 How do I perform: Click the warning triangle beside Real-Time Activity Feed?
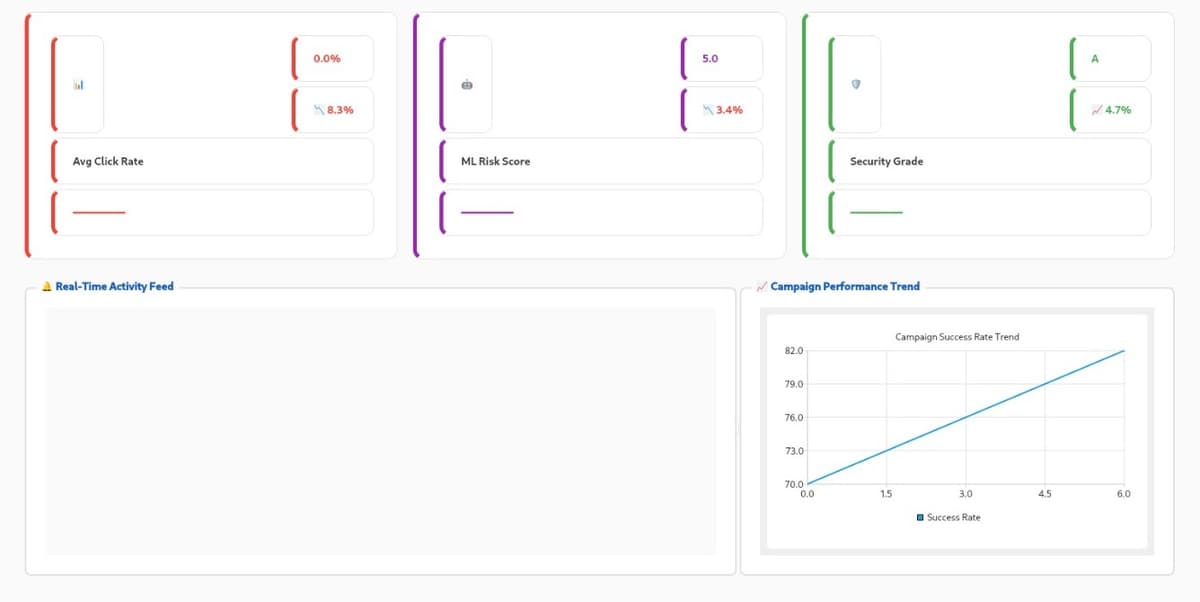point(45,286)
